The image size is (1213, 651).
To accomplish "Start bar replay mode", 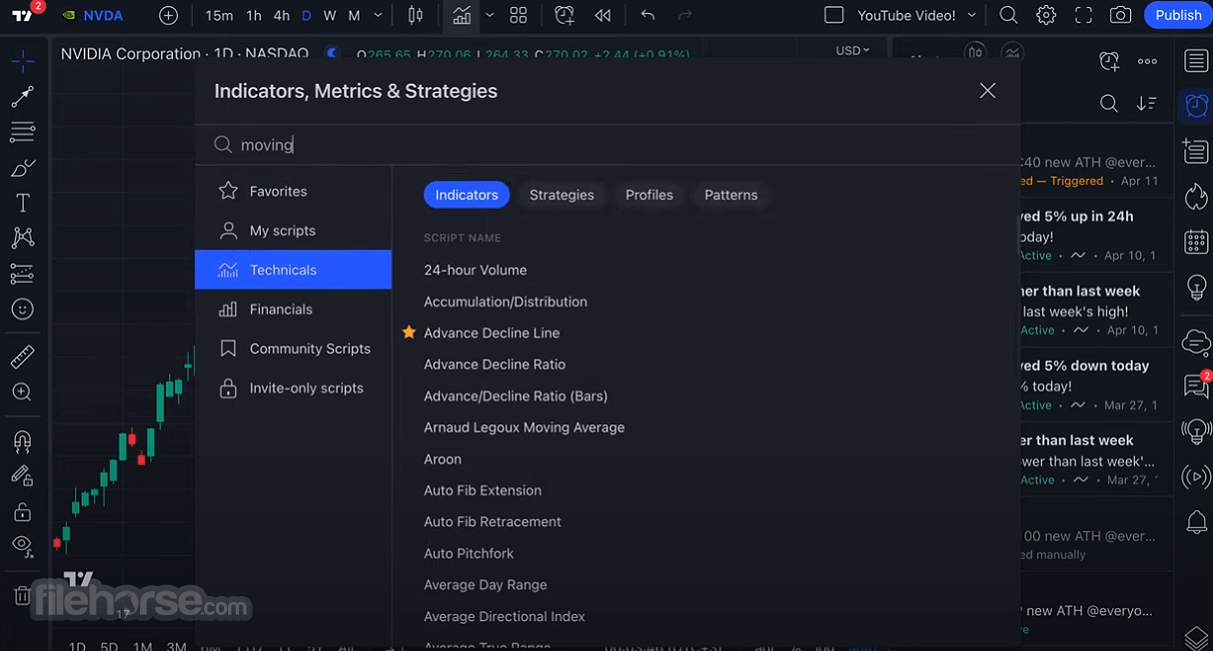I will (602, 15).
